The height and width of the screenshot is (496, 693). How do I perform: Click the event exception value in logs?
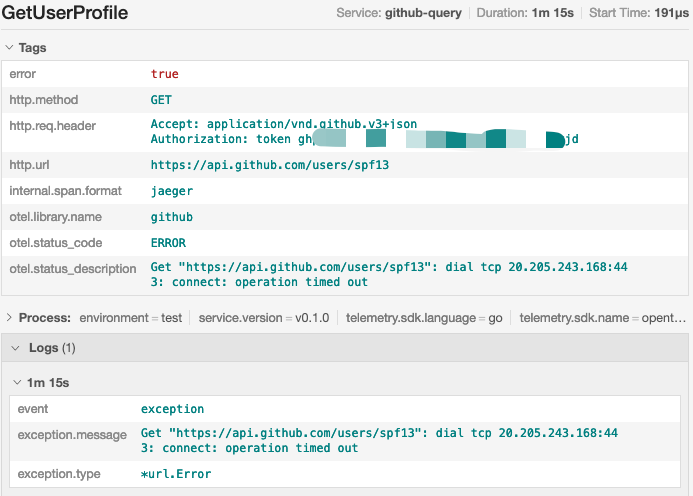(x=172, y=409)
